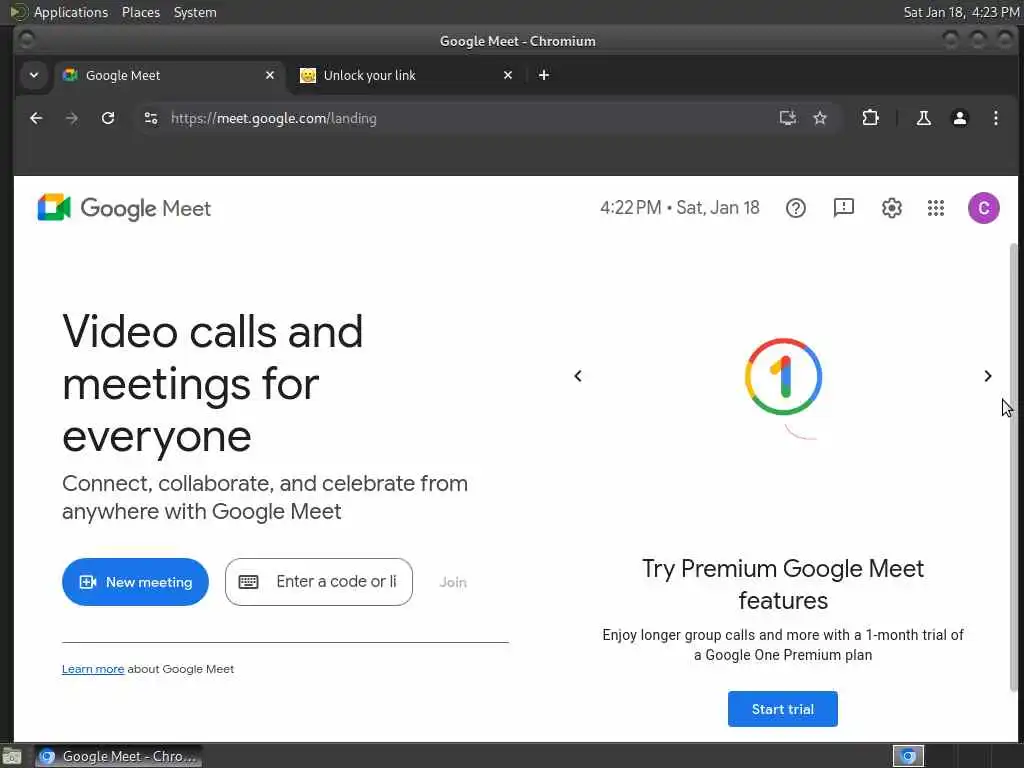Click the browser forward arrow
The width and height of the screenshot is (1024, 768).
click(x=72, y=118)
